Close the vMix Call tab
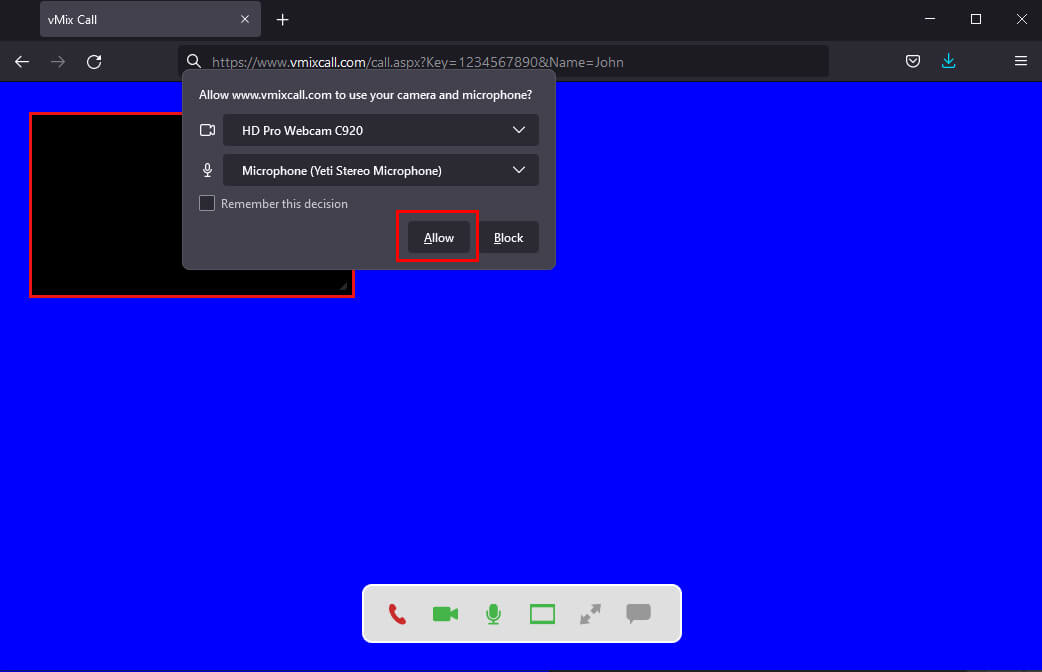This screenshot has height=672, width=1042. point(245,20)
